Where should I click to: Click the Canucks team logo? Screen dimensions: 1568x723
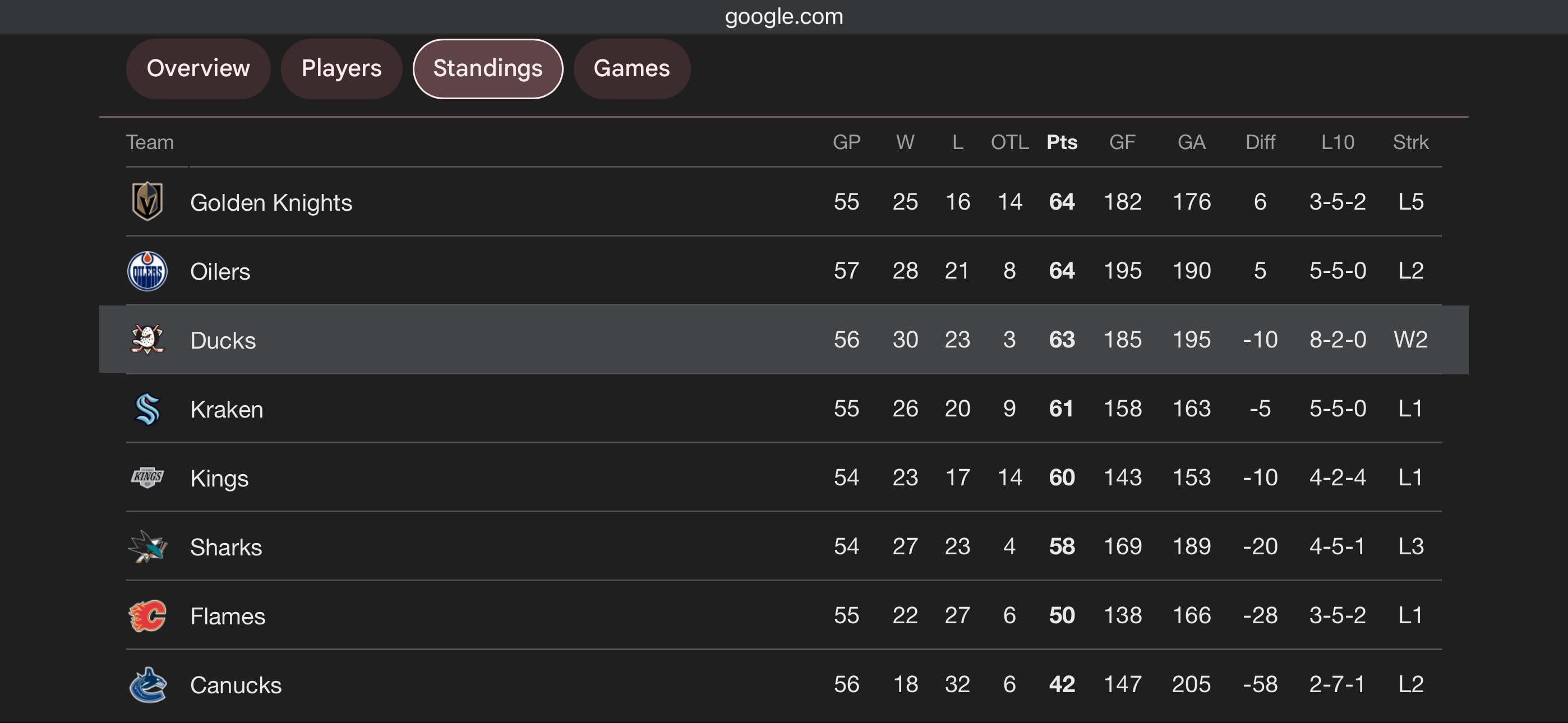coord(147,685)
